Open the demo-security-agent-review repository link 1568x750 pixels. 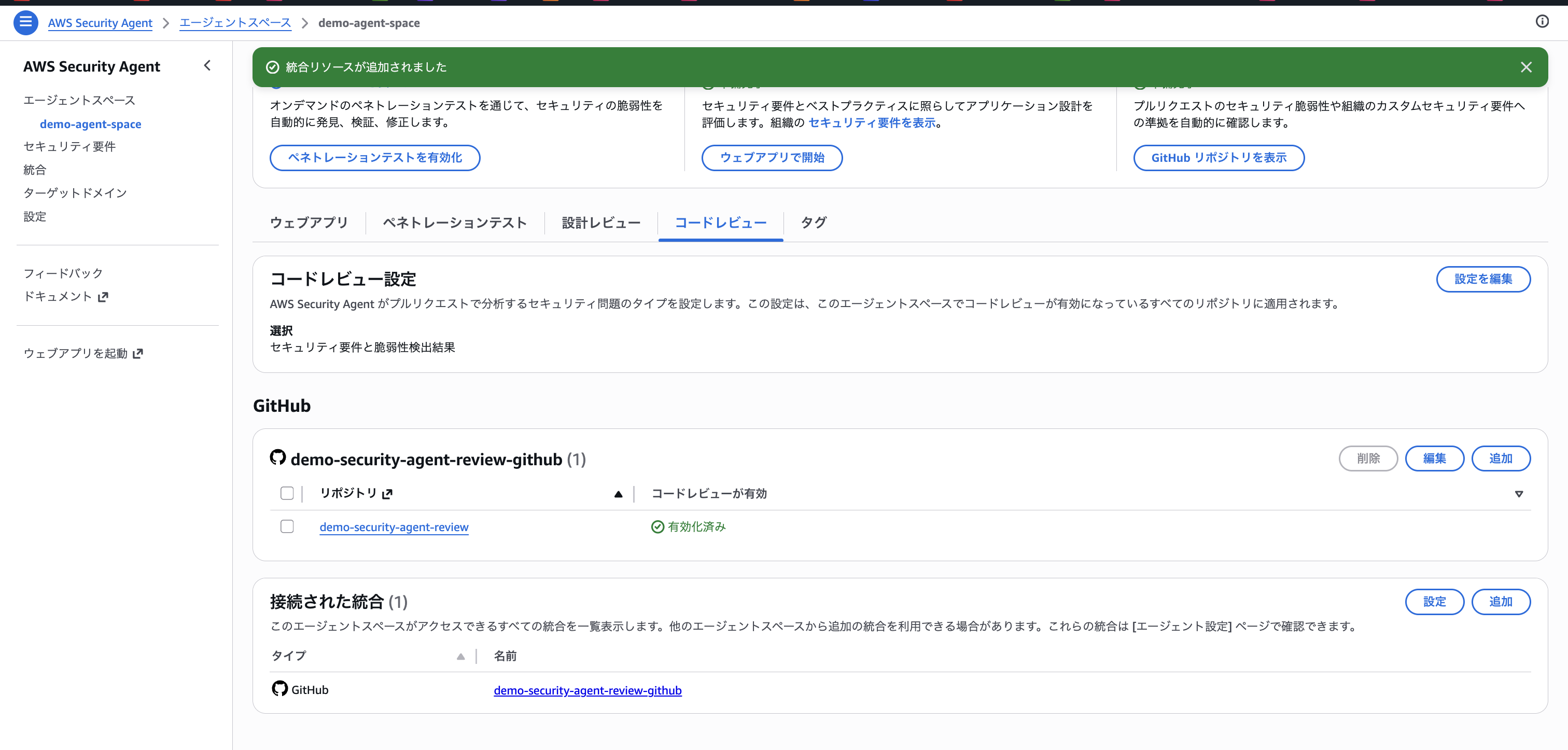click(393, 526)
